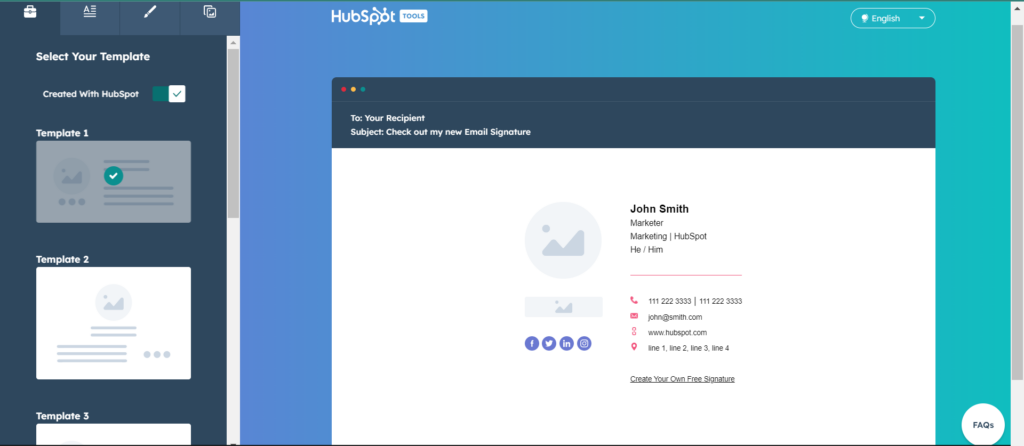Viewport: 1024px width, 446px height.
Task: Click the Marketer job title text
Action: [x=647, y=223]
